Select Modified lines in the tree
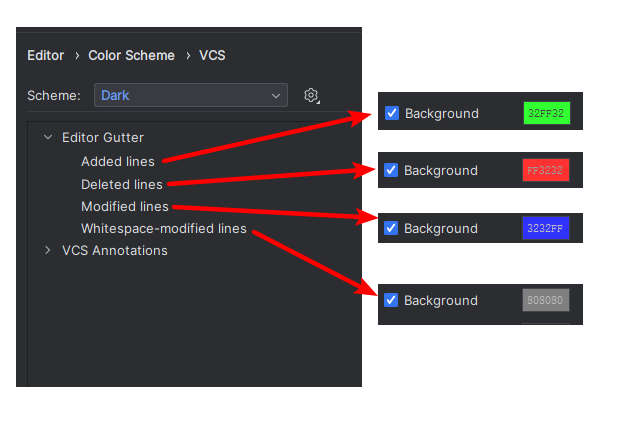Image resolution: width=644 pixels, height=435 pixels. click(125, 206)
